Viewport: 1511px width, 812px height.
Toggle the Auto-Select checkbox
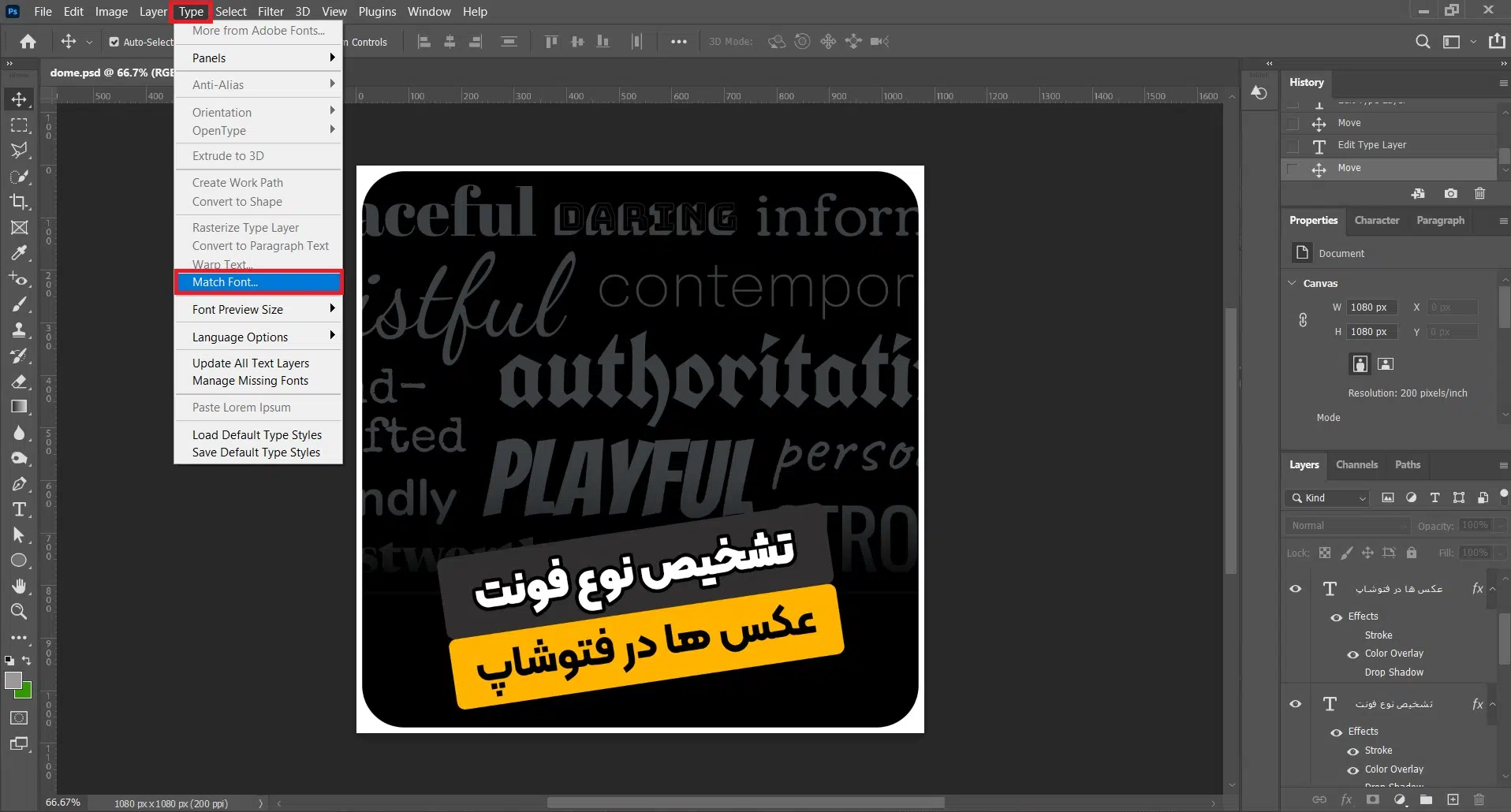[x=114, y=42]
